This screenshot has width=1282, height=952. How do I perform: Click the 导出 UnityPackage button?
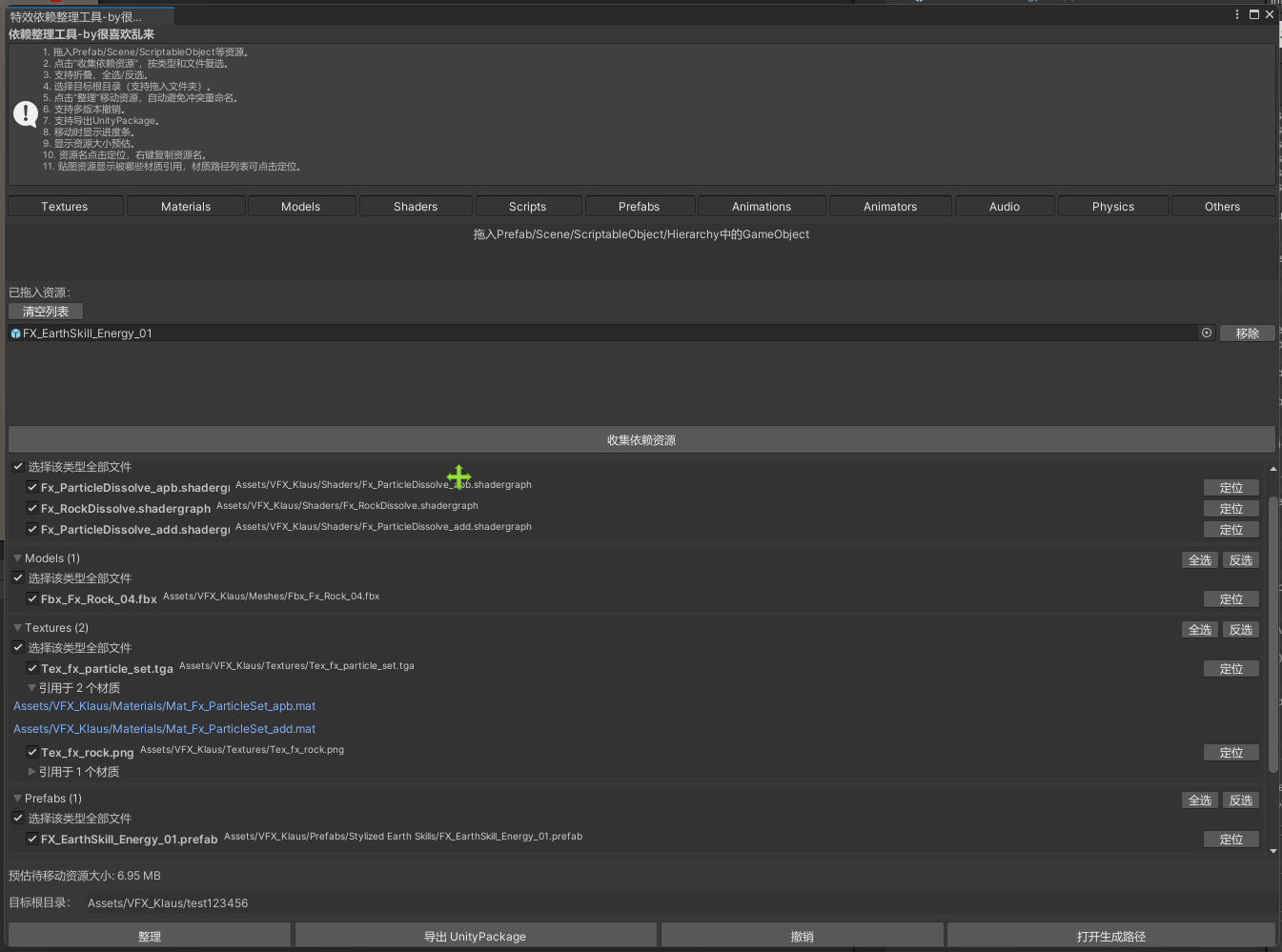[x=475, y=936]
